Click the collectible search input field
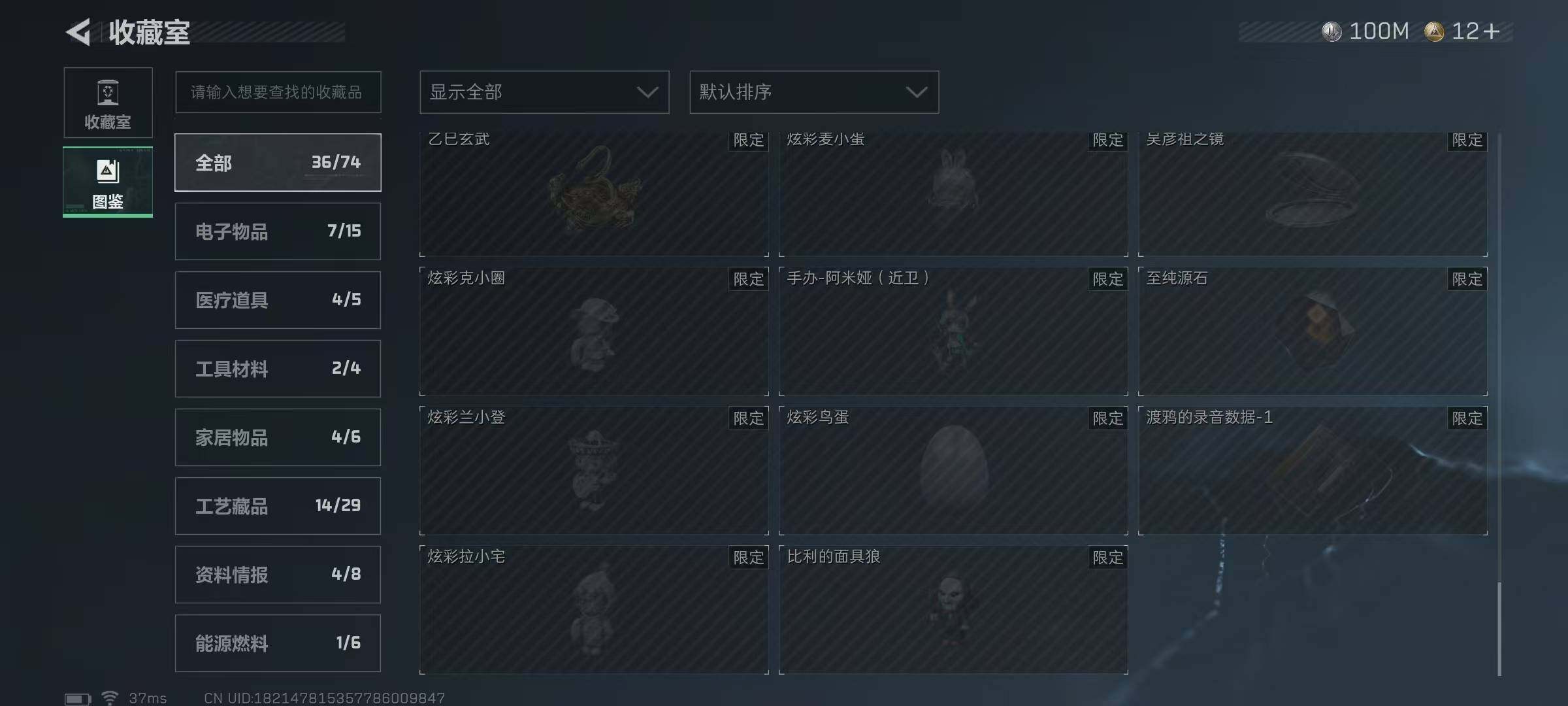Screen dimensions: 1568x706 click(x=278, y=92)
